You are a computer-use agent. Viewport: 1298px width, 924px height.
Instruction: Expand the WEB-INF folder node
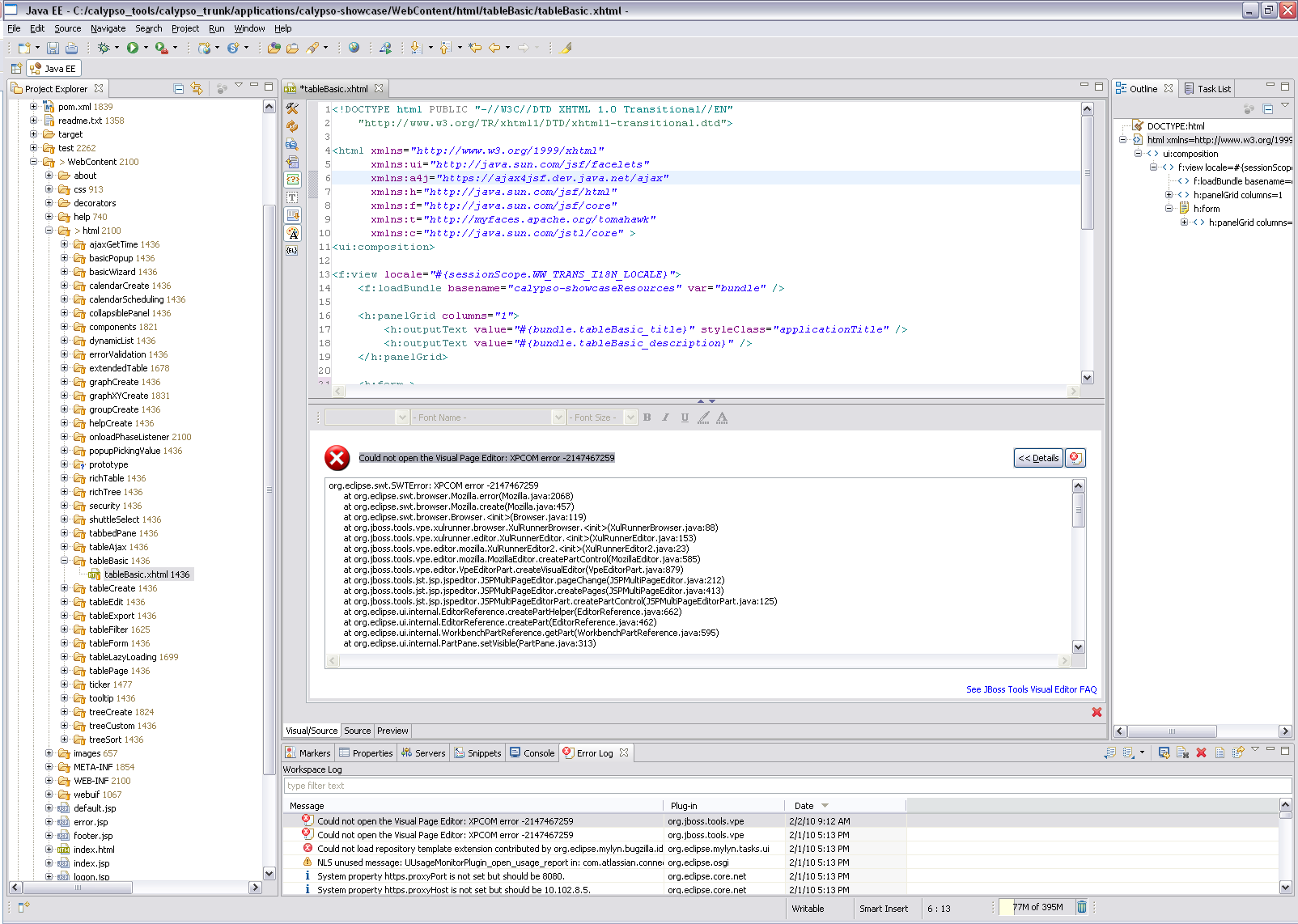(x=49, y=781)
